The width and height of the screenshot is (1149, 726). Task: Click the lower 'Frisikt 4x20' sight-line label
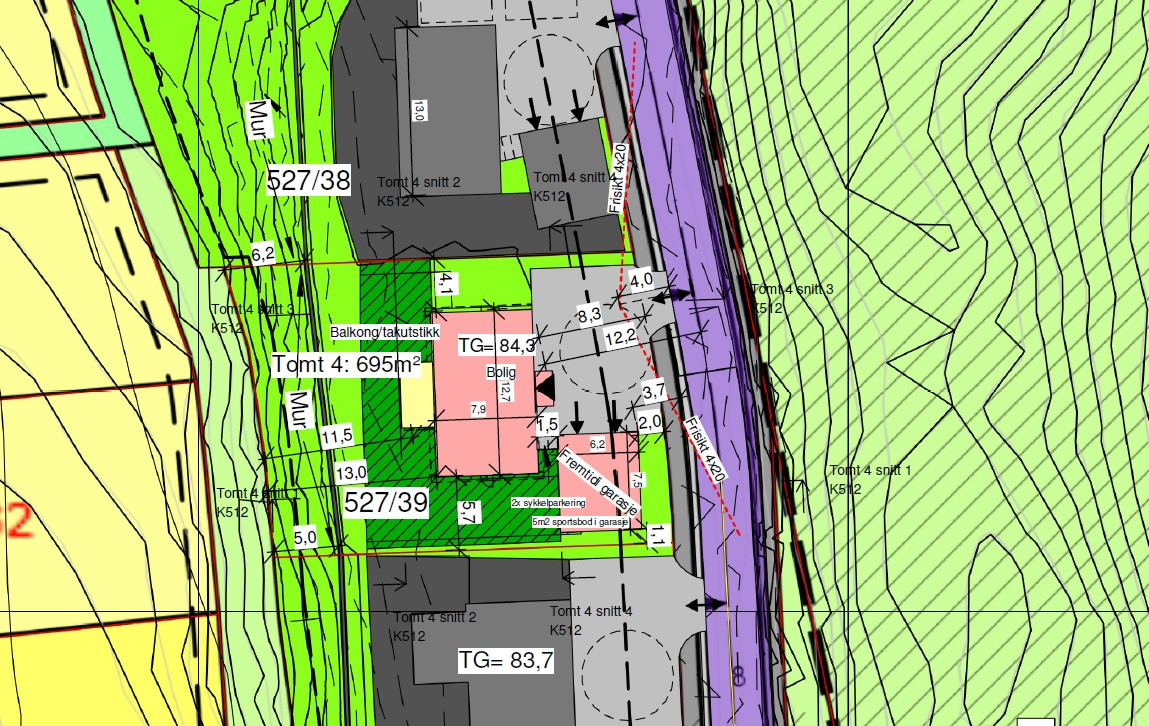[705, 449]
